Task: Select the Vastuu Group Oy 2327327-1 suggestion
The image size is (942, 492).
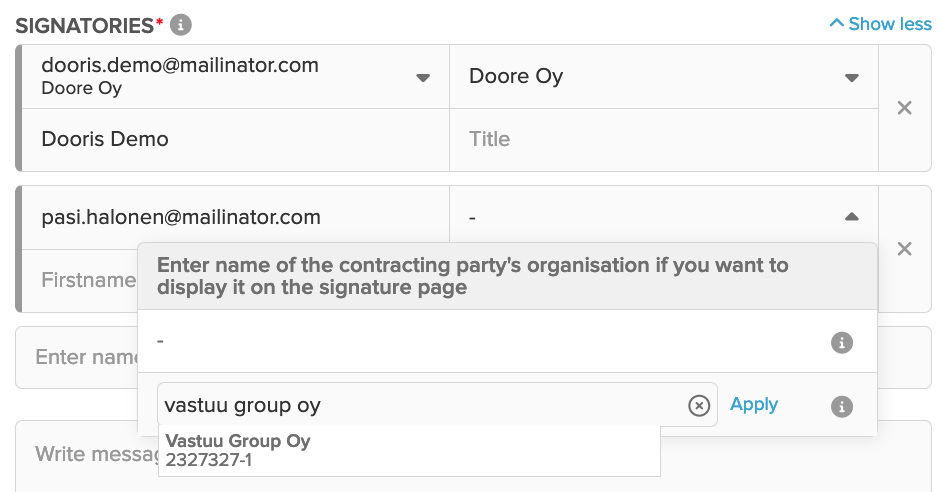Action: click(x=409, y=451)
